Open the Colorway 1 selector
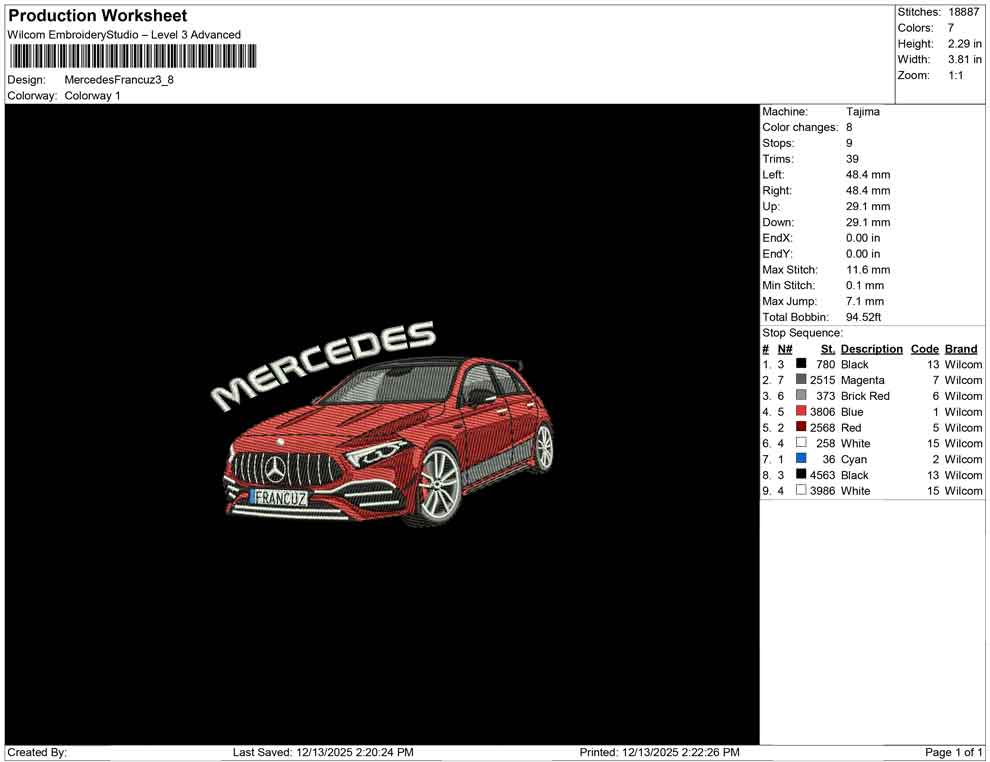Screen dimensions: 990x762 click(90, 95)
